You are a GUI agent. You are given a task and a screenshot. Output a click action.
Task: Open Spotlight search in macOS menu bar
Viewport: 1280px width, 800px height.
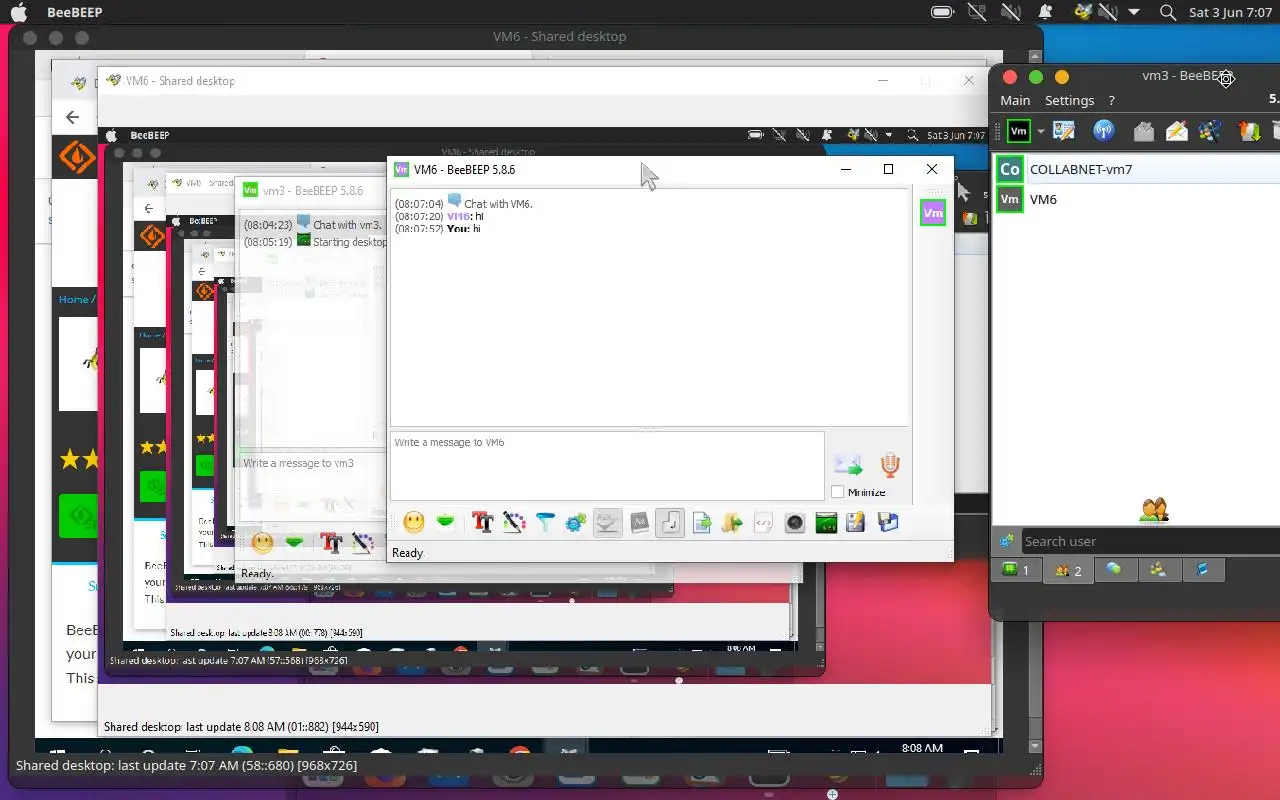(x=1167, y=12)
